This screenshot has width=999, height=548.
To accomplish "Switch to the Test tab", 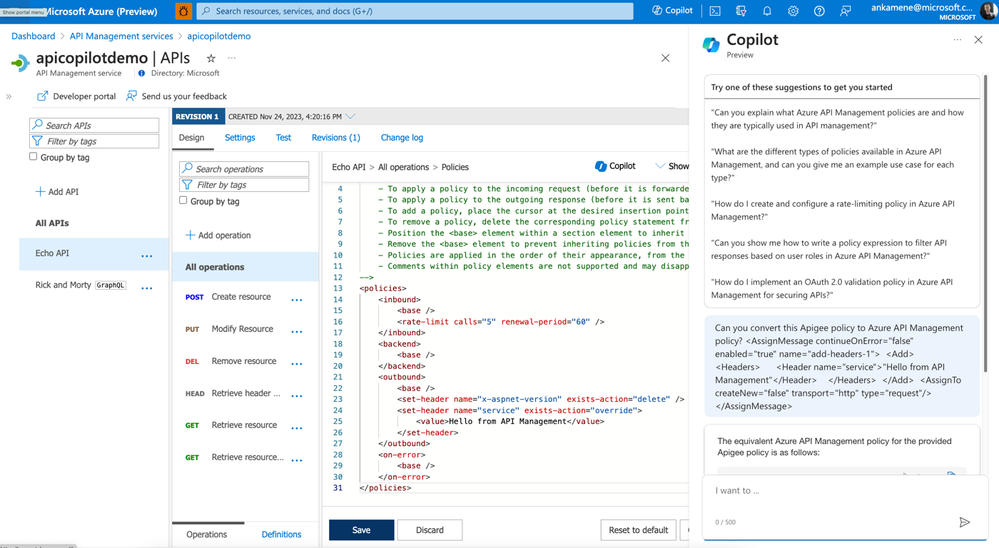I will click(283, 138).
